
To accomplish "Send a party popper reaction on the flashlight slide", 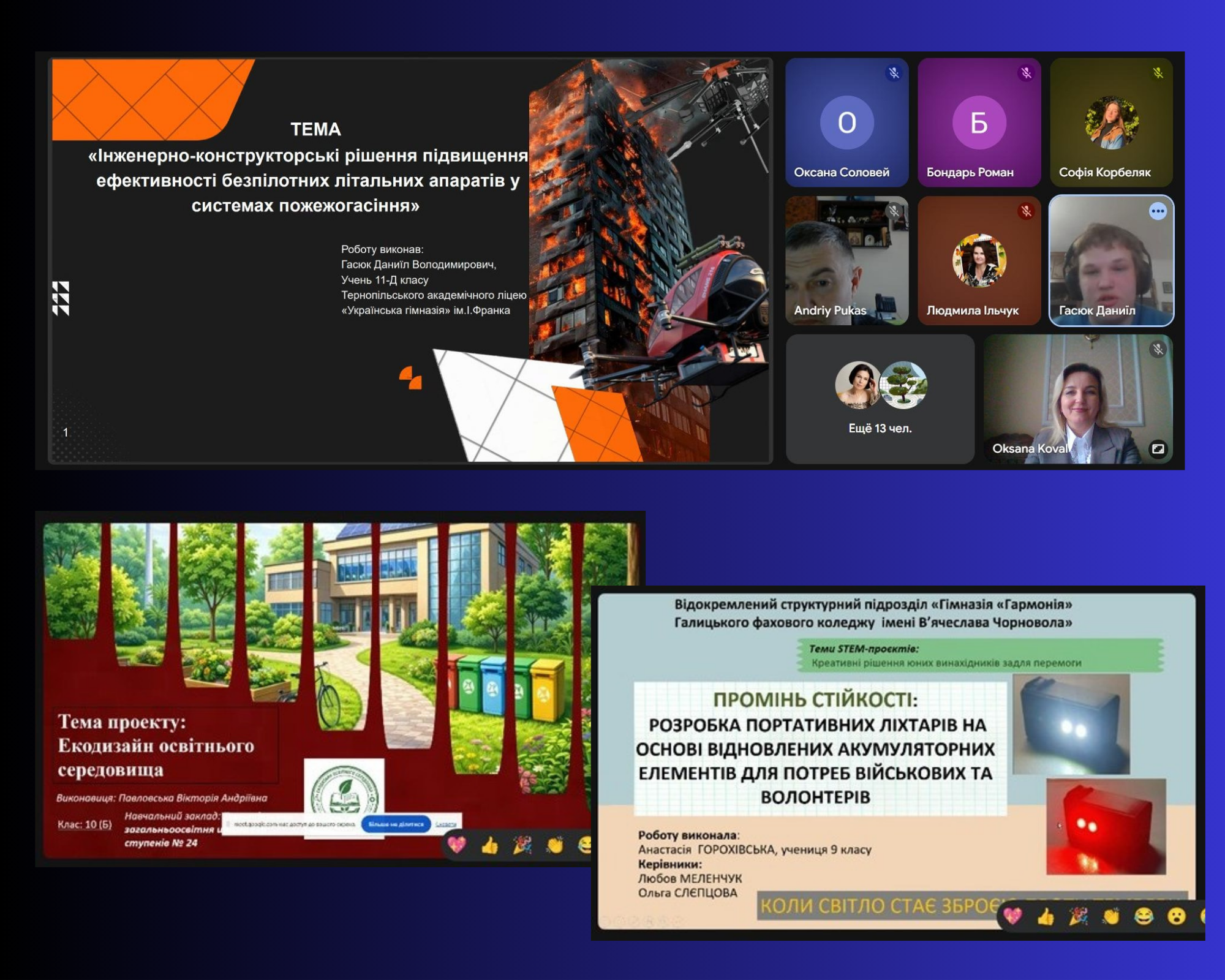I will (x=1078, y=916).
